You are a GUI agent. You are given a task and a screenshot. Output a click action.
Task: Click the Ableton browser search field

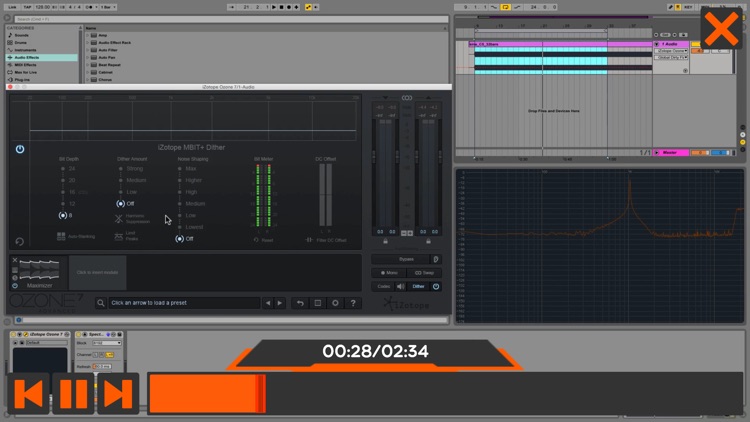click(232, 19)
